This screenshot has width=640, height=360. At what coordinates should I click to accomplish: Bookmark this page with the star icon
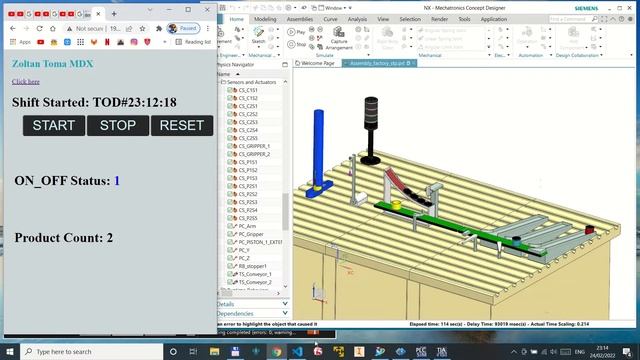click(142, 29)
